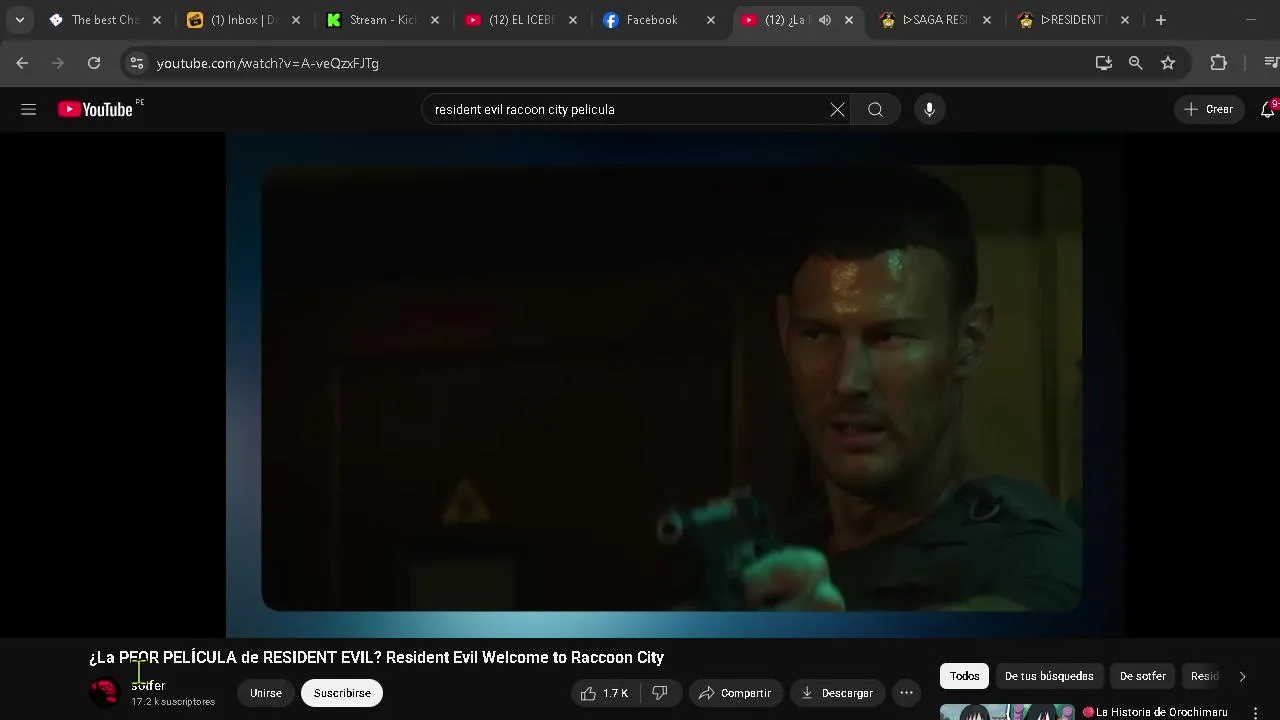Click the video title text
Image resolution: width=1280 pixels, height=720 pixels.
pyautogui.click(x=376, y=657)
